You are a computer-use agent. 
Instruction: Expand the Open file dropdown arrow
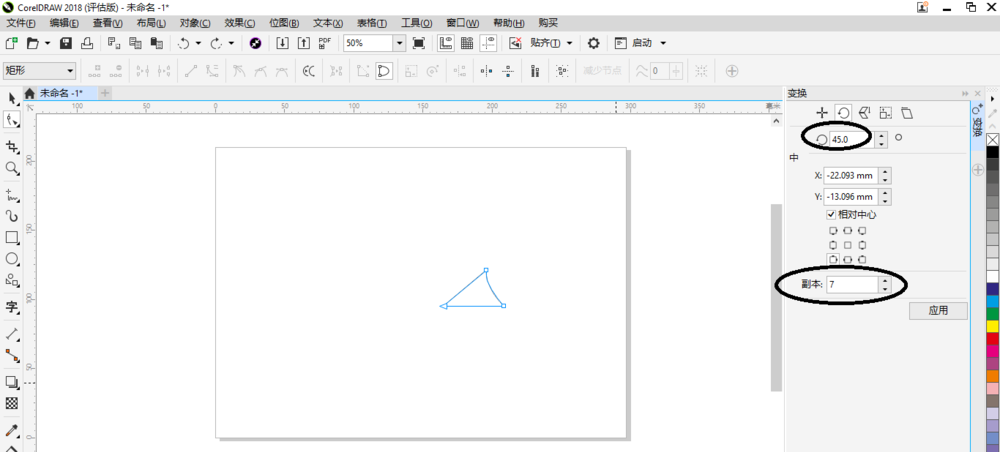coord(47,43)
